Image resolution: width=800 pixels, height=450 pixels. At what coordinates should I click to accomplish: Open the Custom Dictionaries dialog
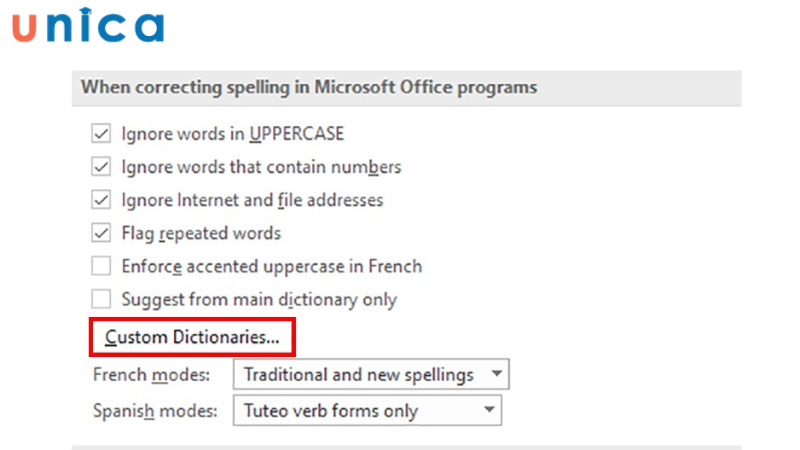point(192,337)
